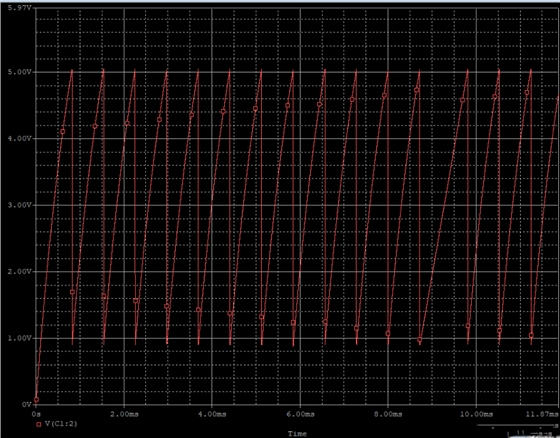Viewport: 560px width, 438px height.
Task: Click the V(C1:2) trace legend marker square
Action: 39,424
